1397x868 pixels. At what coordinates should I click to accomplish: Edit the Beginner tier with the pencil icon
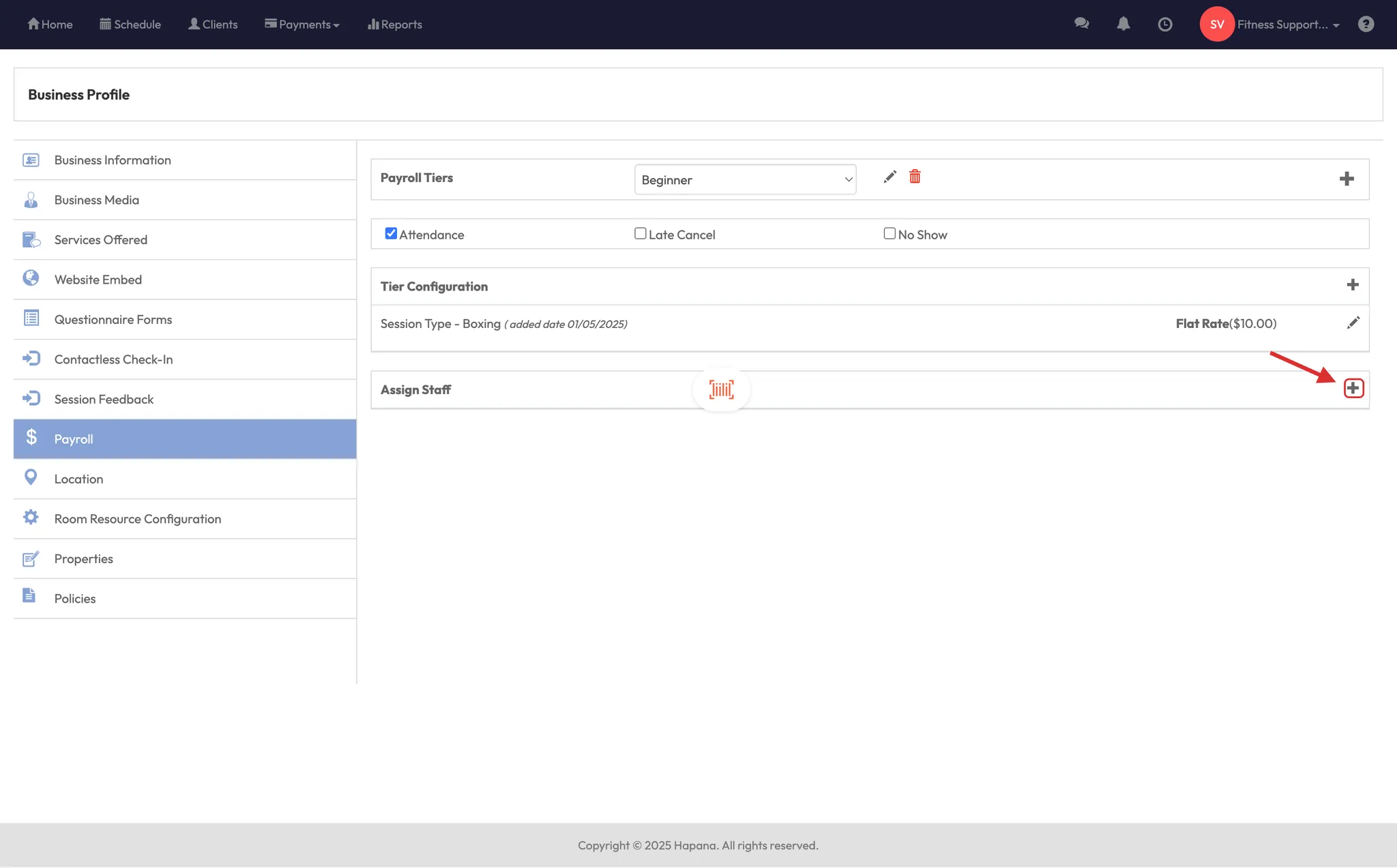[889, 177]
